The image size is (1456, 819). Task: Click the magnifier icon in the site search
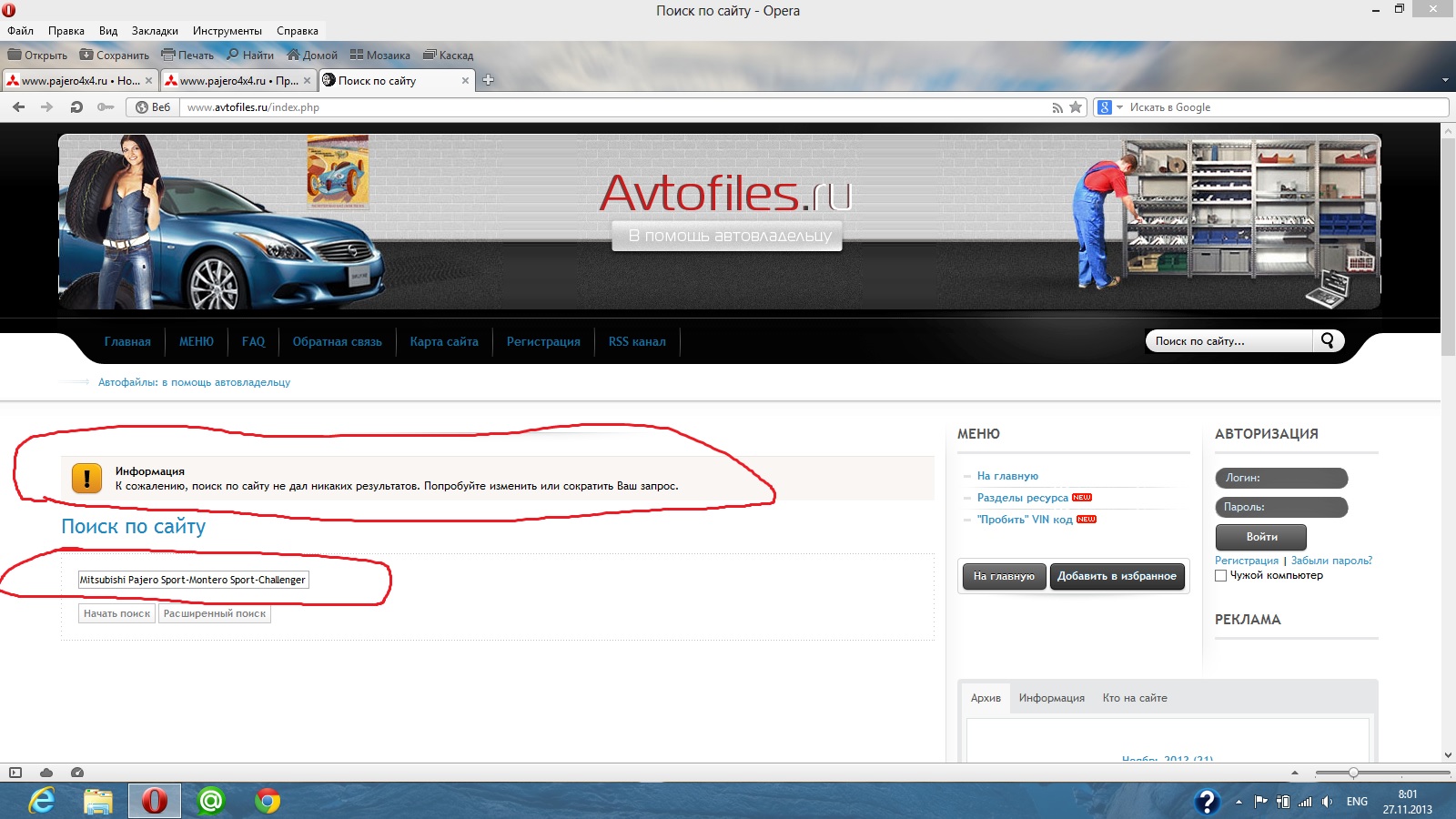click(1328, 340)
